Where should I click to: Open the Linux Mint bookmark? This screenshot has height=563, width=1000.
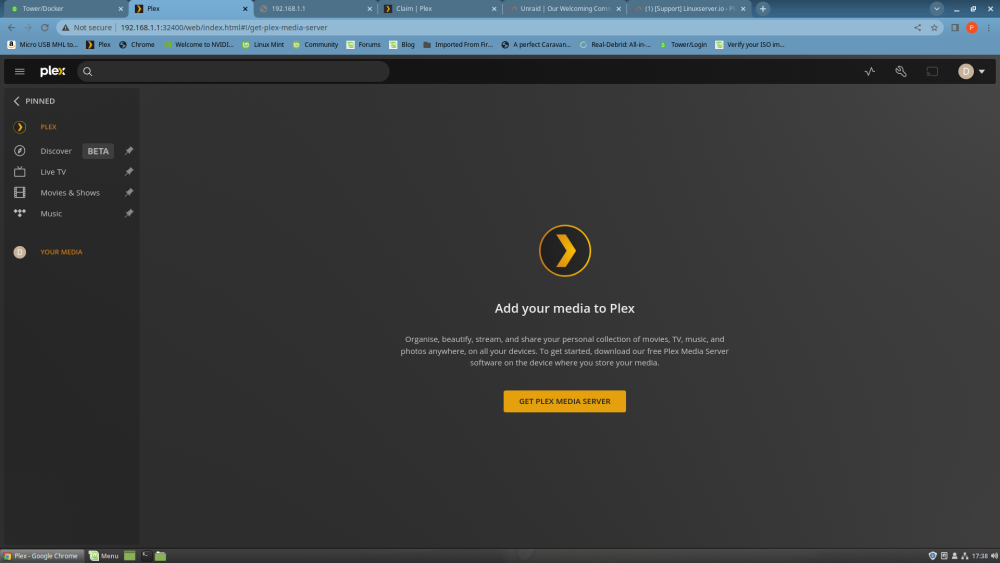(263, 45)
